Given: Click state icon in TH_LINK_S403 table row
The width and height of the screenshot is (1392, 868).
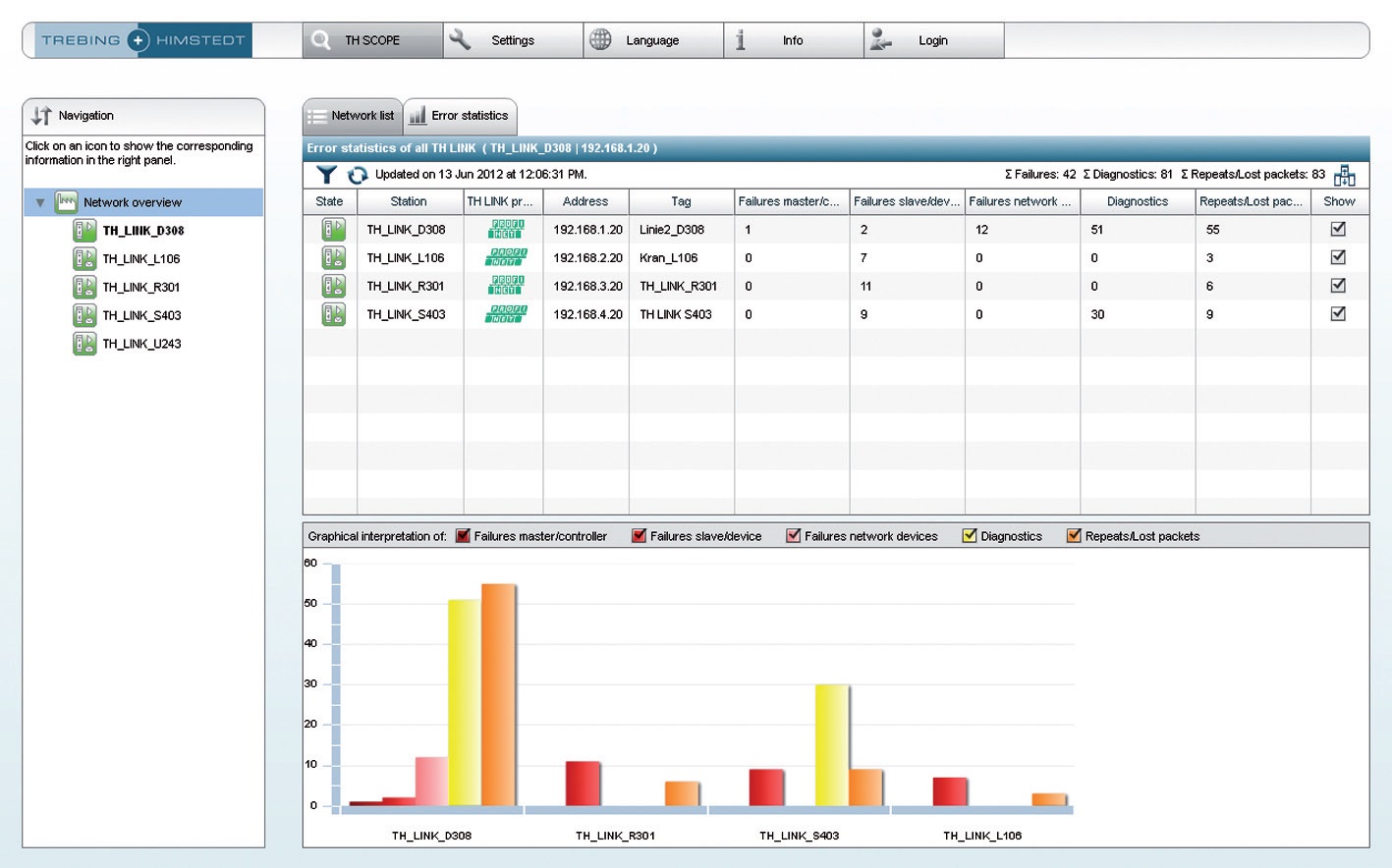Looking at the screenshot, I should coord(334,314).
